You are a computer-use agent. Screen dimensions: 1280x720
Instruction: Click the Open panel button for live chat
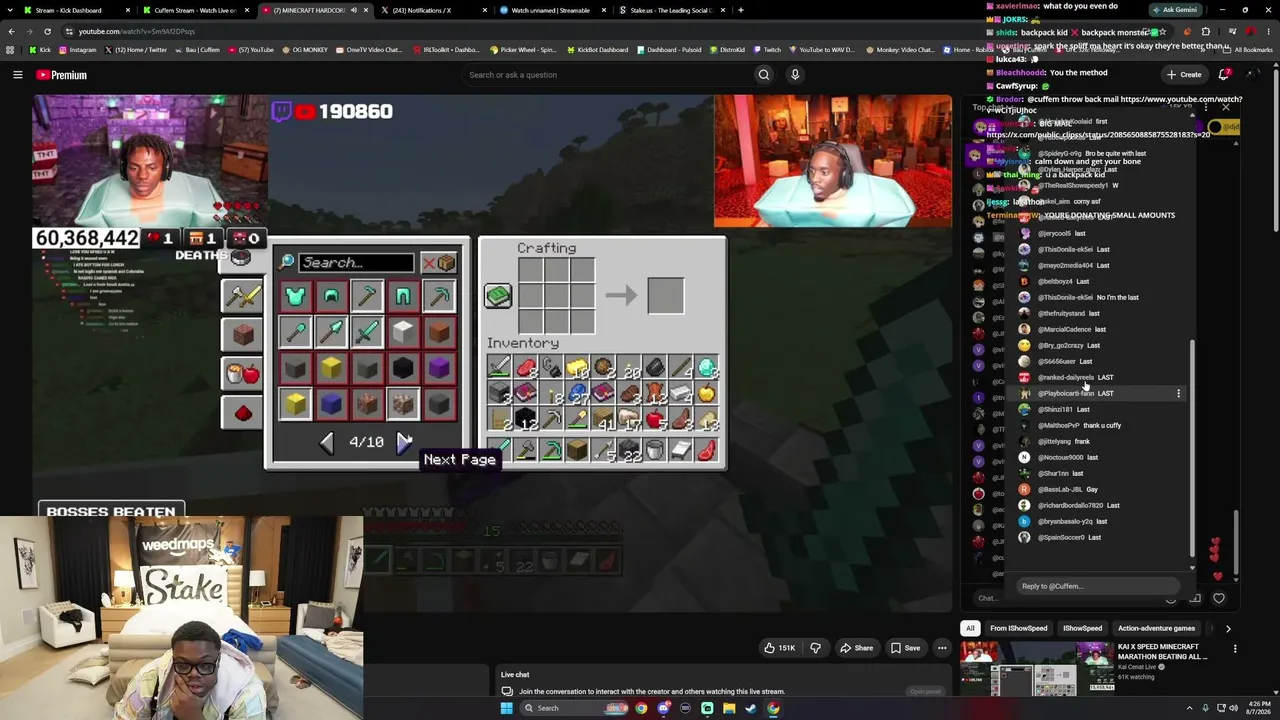pos(925,691)
